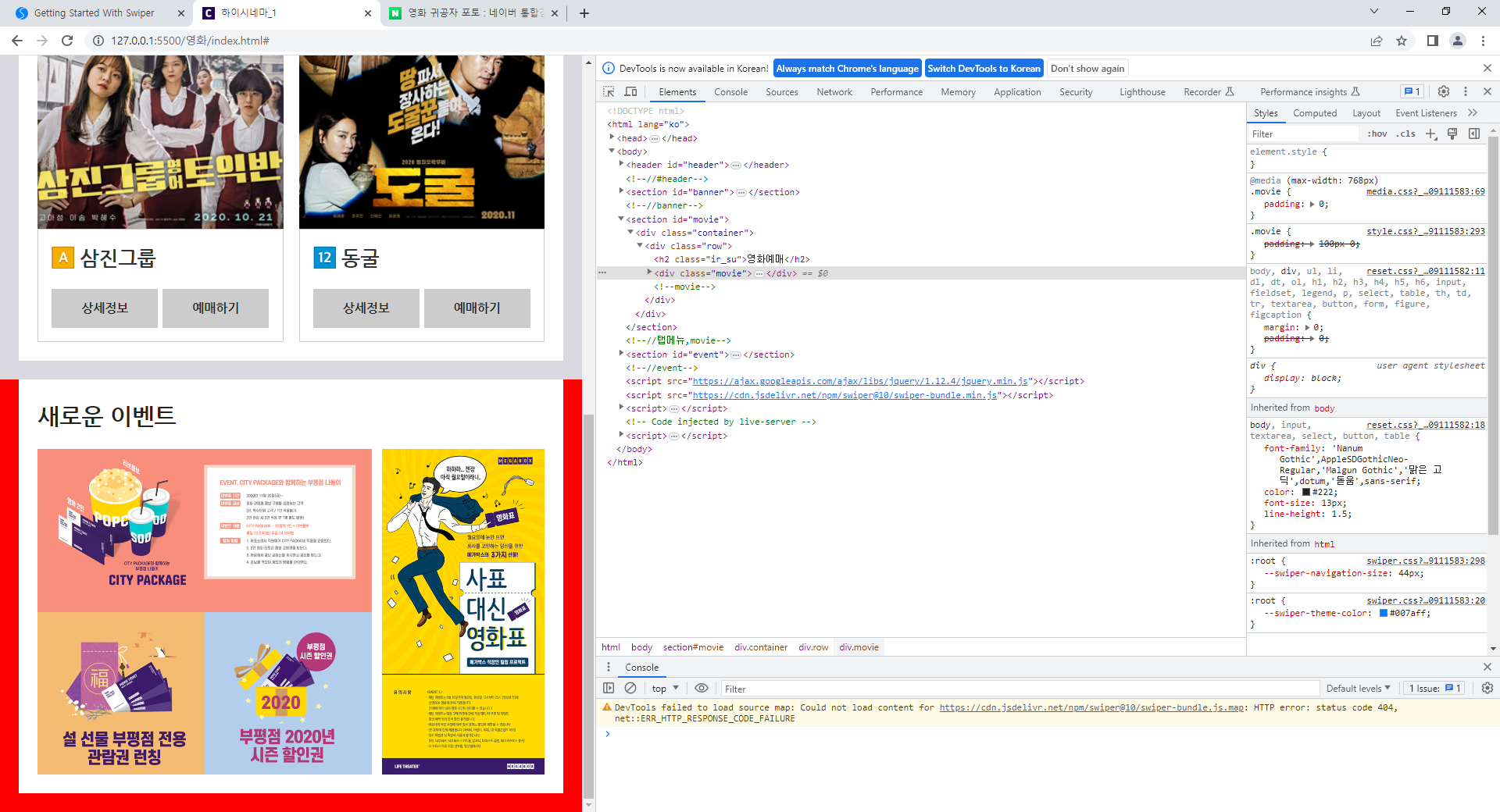
Task: Toggle computed styles sidebar icon
Action: coord(1474,134)
